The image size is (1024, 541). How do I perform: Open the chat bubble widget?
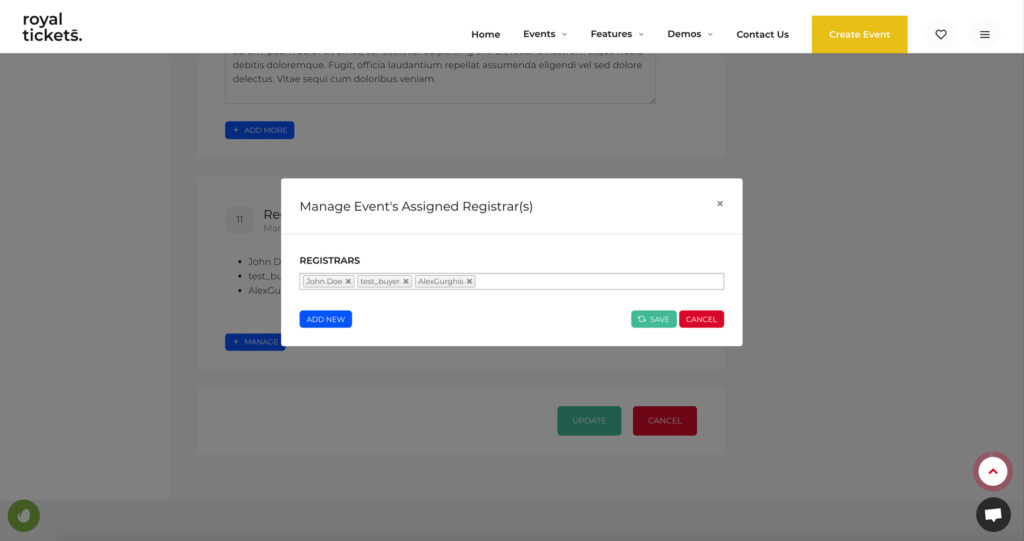993,514
